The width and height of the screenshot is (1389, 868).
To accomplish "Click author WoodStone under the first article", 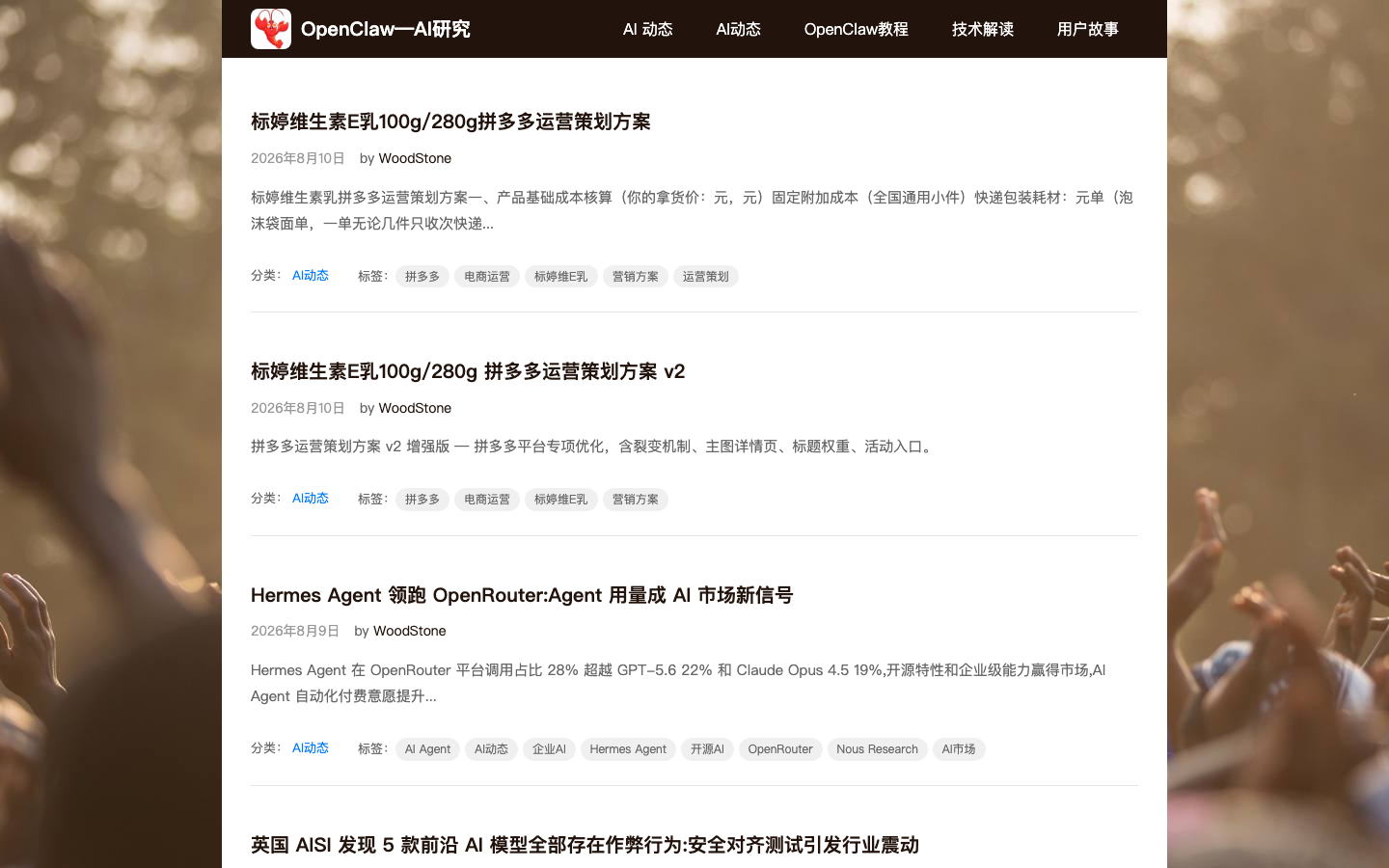I will (x=415, y=158).
